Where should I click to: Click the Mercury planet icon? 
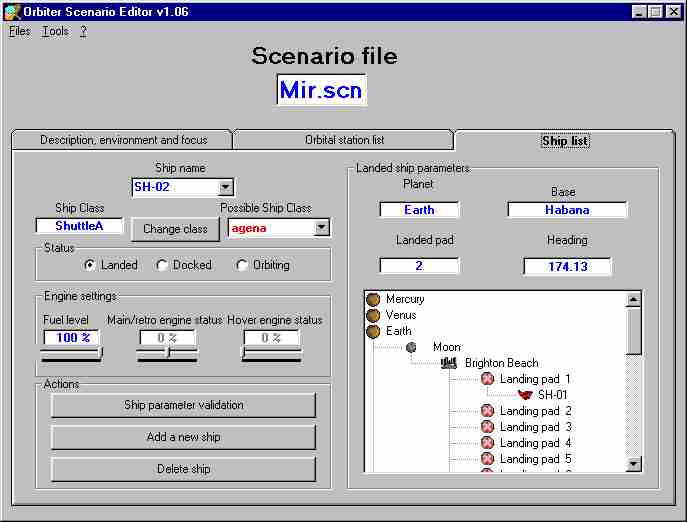[x=373, y=299]
